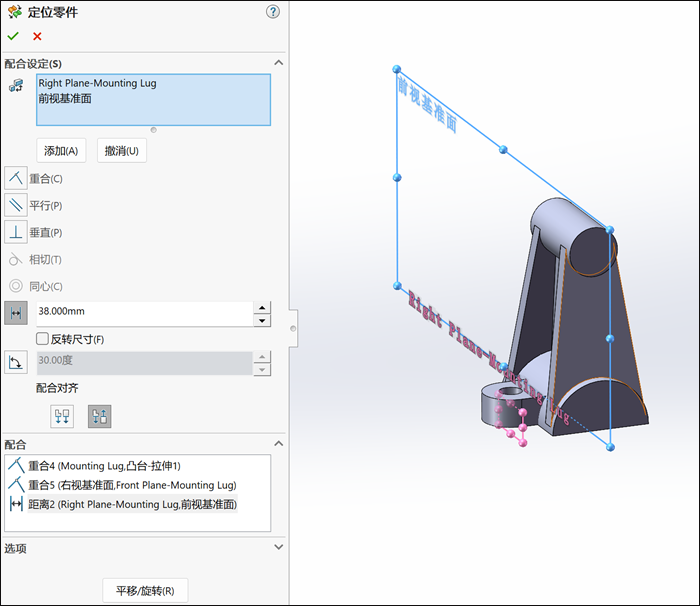
Task: Click the 38.000mm distance input field
Action: point(142,313)
